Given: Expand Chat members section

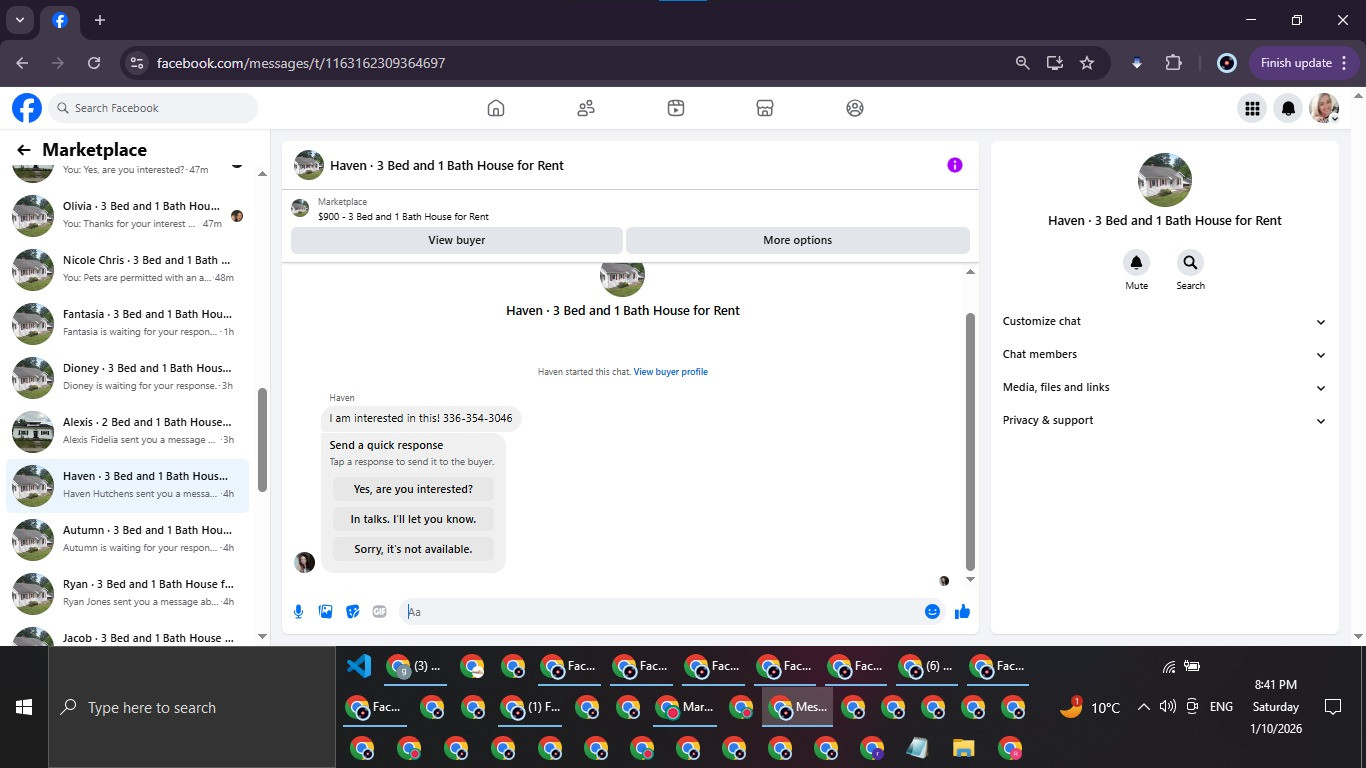Looking at the screenshot, I should [x=1164, y=354].
